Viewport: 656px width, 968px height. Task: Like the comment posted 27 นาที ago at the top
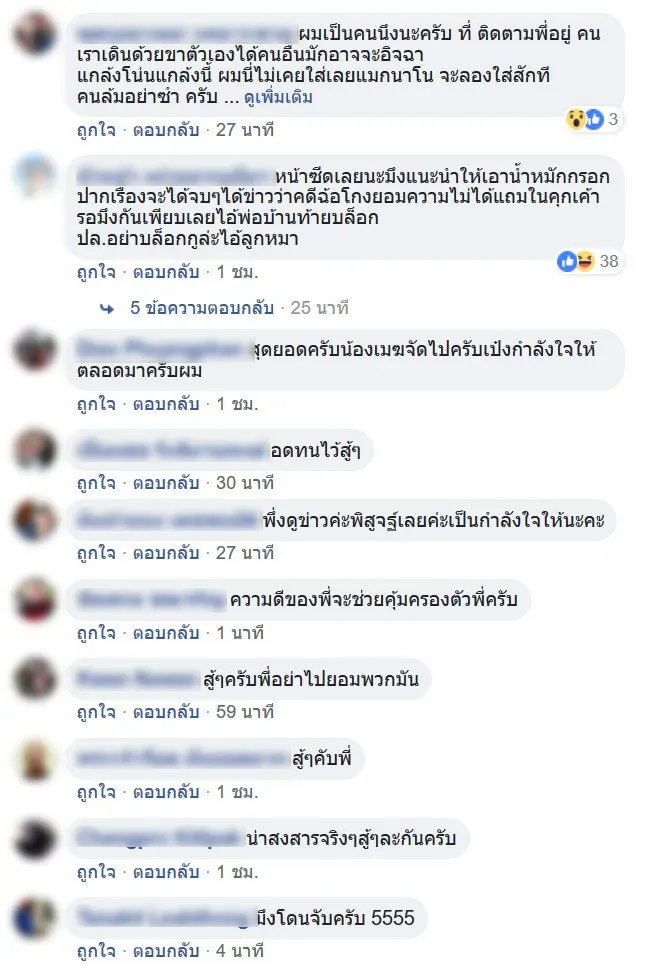(x=96, y=130)
